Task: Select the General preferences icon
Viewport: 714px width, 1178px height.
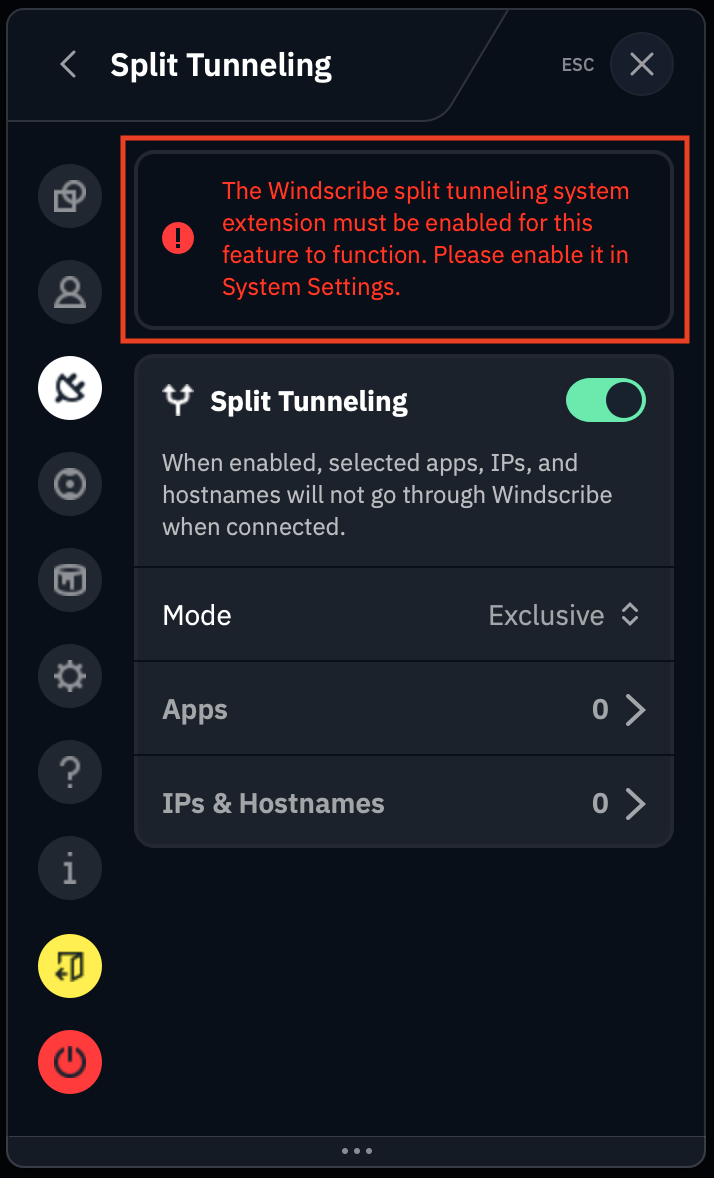Action: 69,196
